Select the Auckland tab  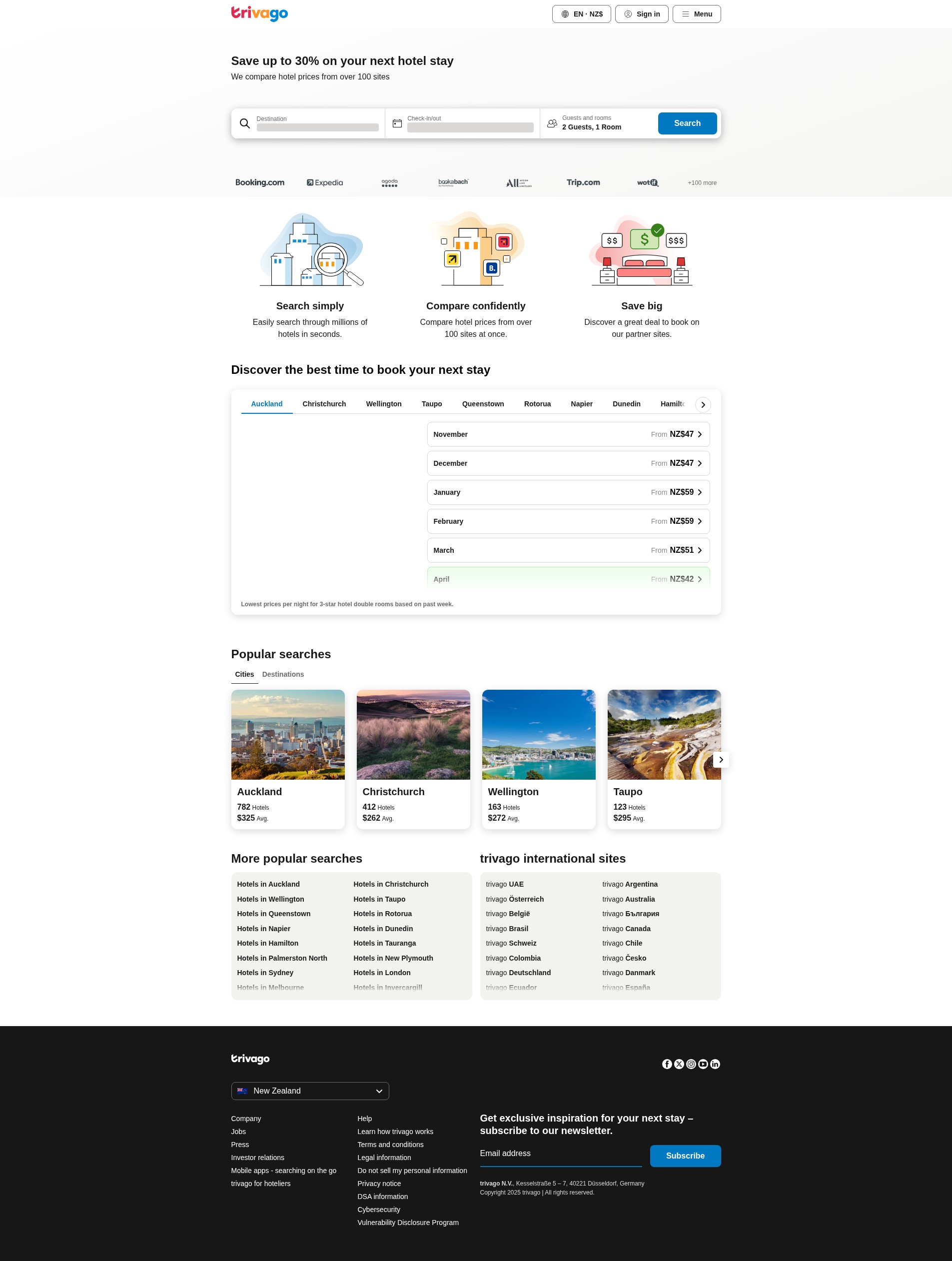(267, 404)
